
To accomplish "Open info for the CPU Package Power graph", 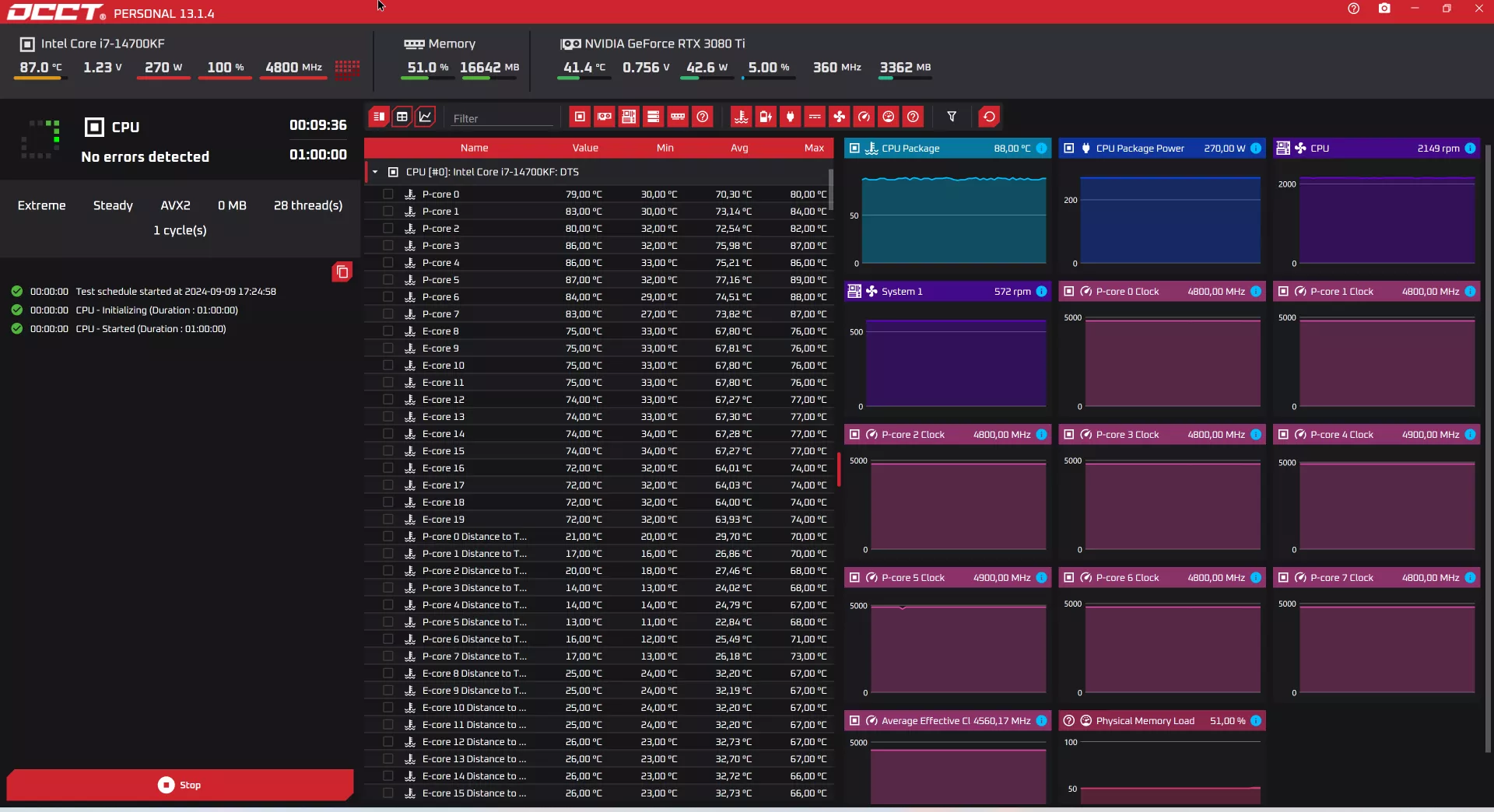I will (1256, 148).
